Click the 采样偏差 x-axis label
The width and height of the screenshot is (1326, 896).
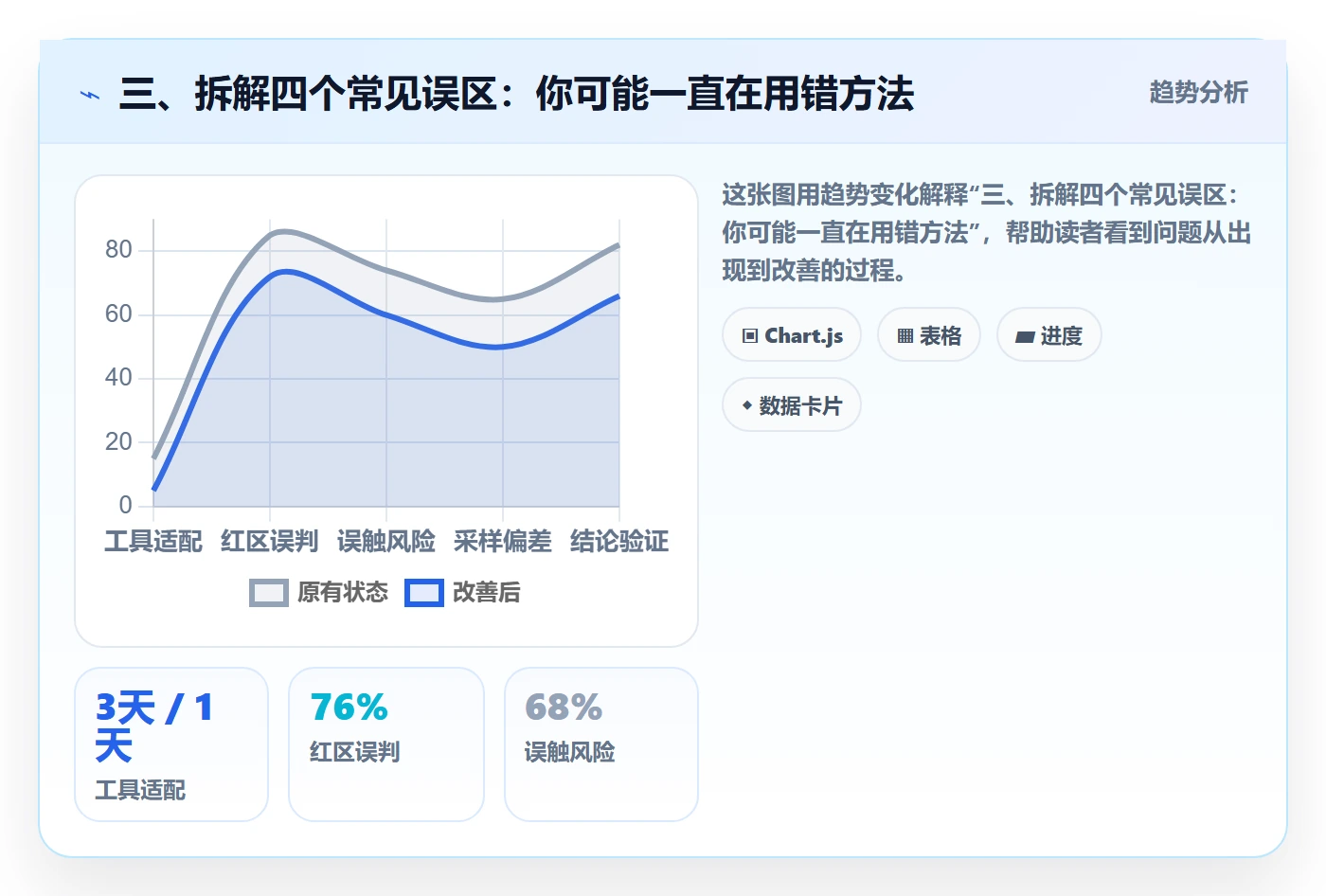click(503, 542)
